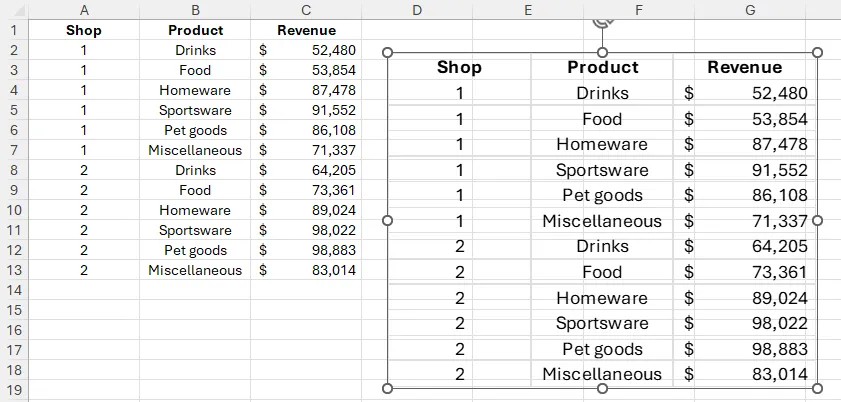Image resolution: width=841 pixels, height=402 pixels.
Task: Click cell C6 showing 86,108
Action: (x=306, y=130)
